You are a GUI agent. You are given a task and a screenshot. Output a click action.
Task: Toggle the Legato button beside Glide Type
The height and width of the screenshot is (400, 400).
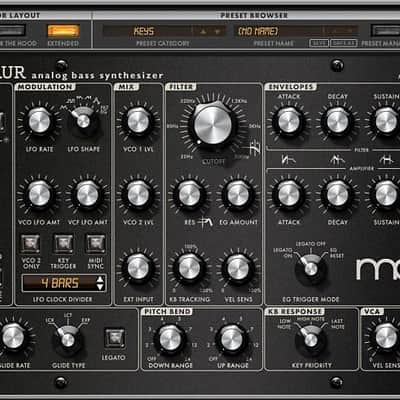[x=114, y=338]
